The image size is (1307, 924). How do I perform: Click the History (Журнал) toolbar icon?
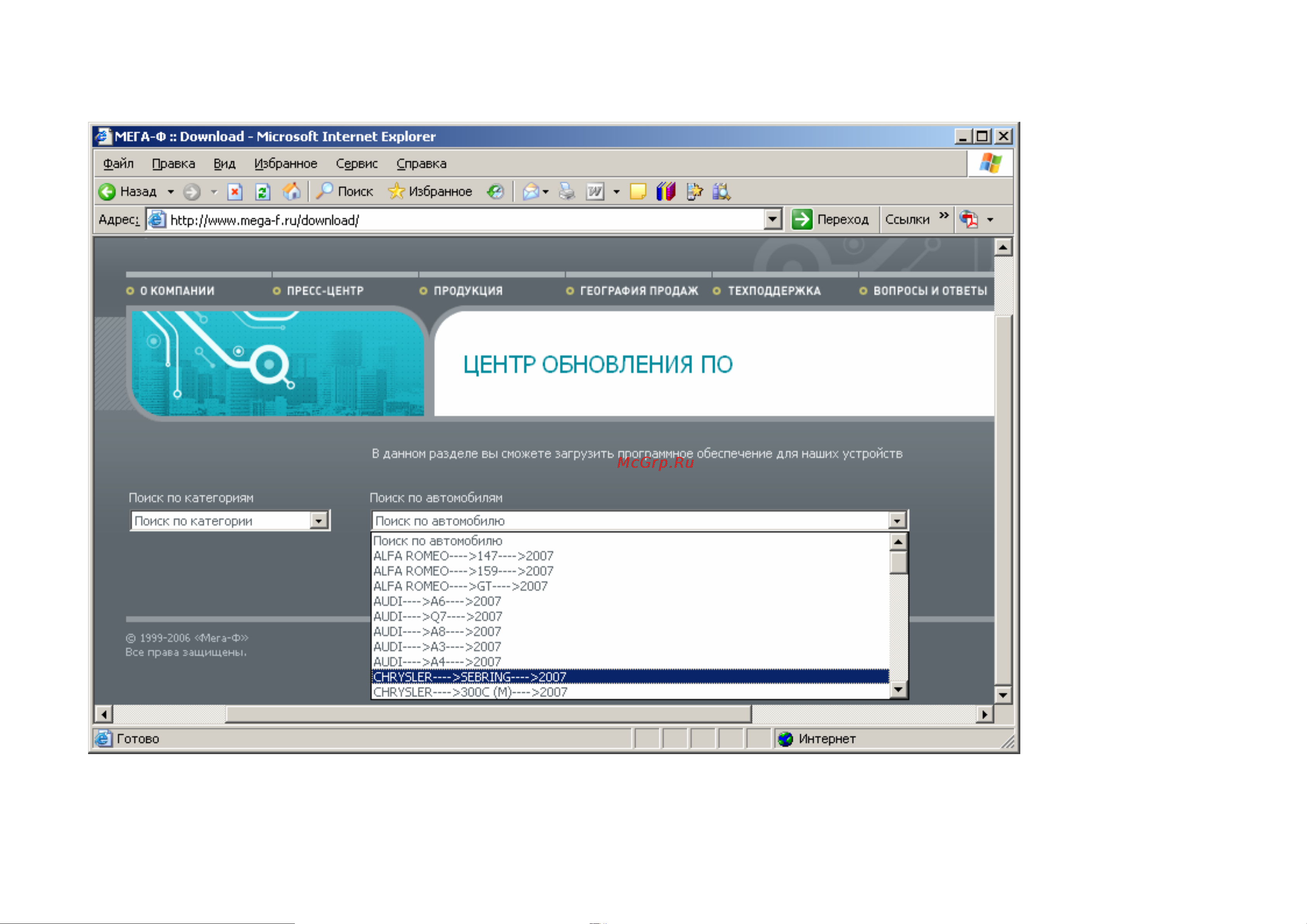click(x=495, y=192)
